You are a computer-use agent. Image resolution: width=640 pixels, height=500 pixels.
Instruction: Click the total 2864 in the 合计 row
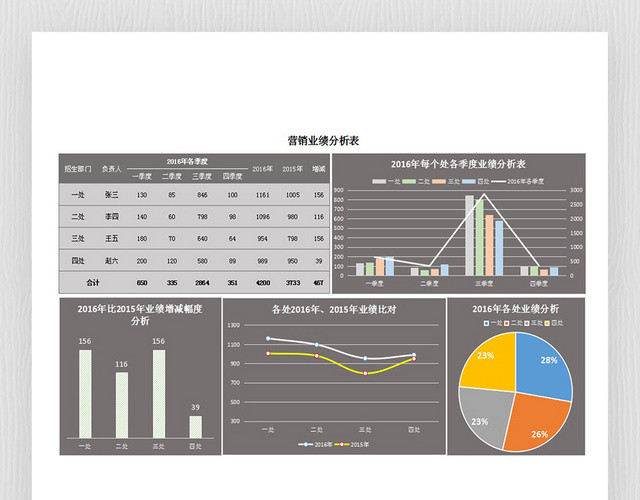point(202,283)
